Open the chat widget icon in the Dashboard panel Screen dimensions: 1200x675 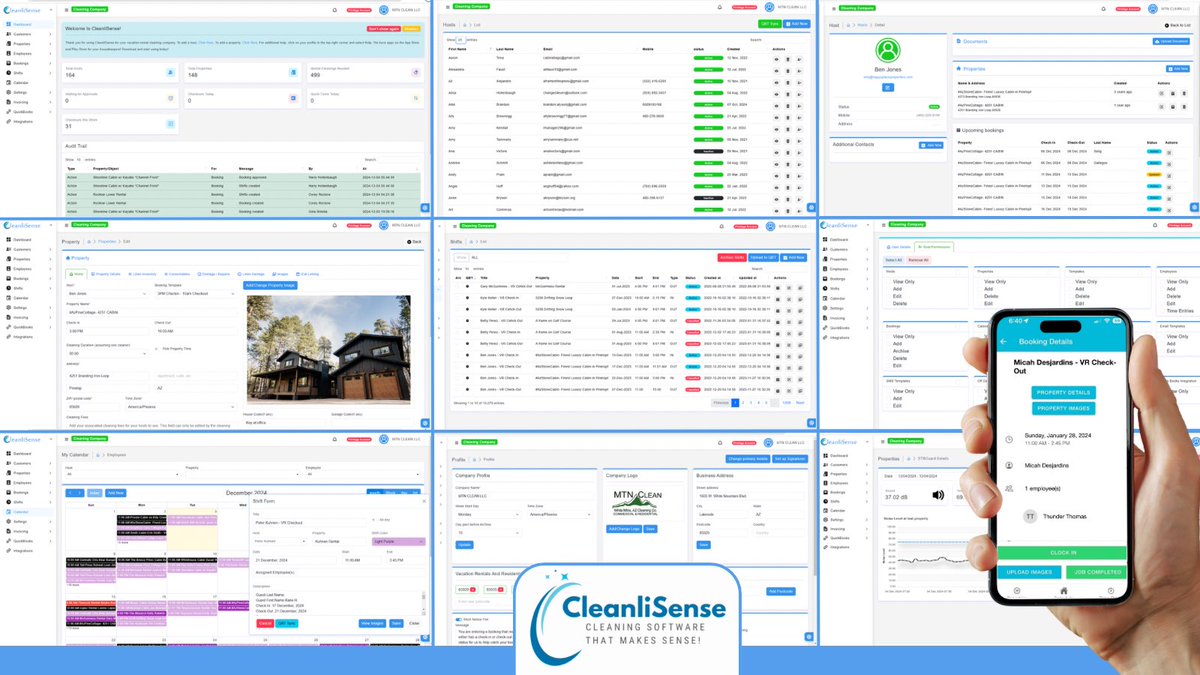[425, 207]
